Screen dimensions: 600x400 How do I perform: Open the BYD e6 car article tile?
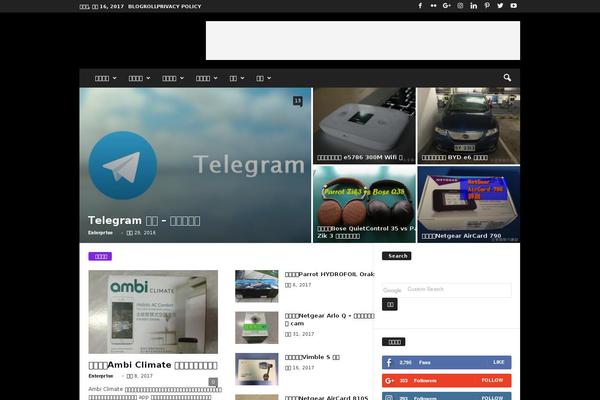(468, 126)
